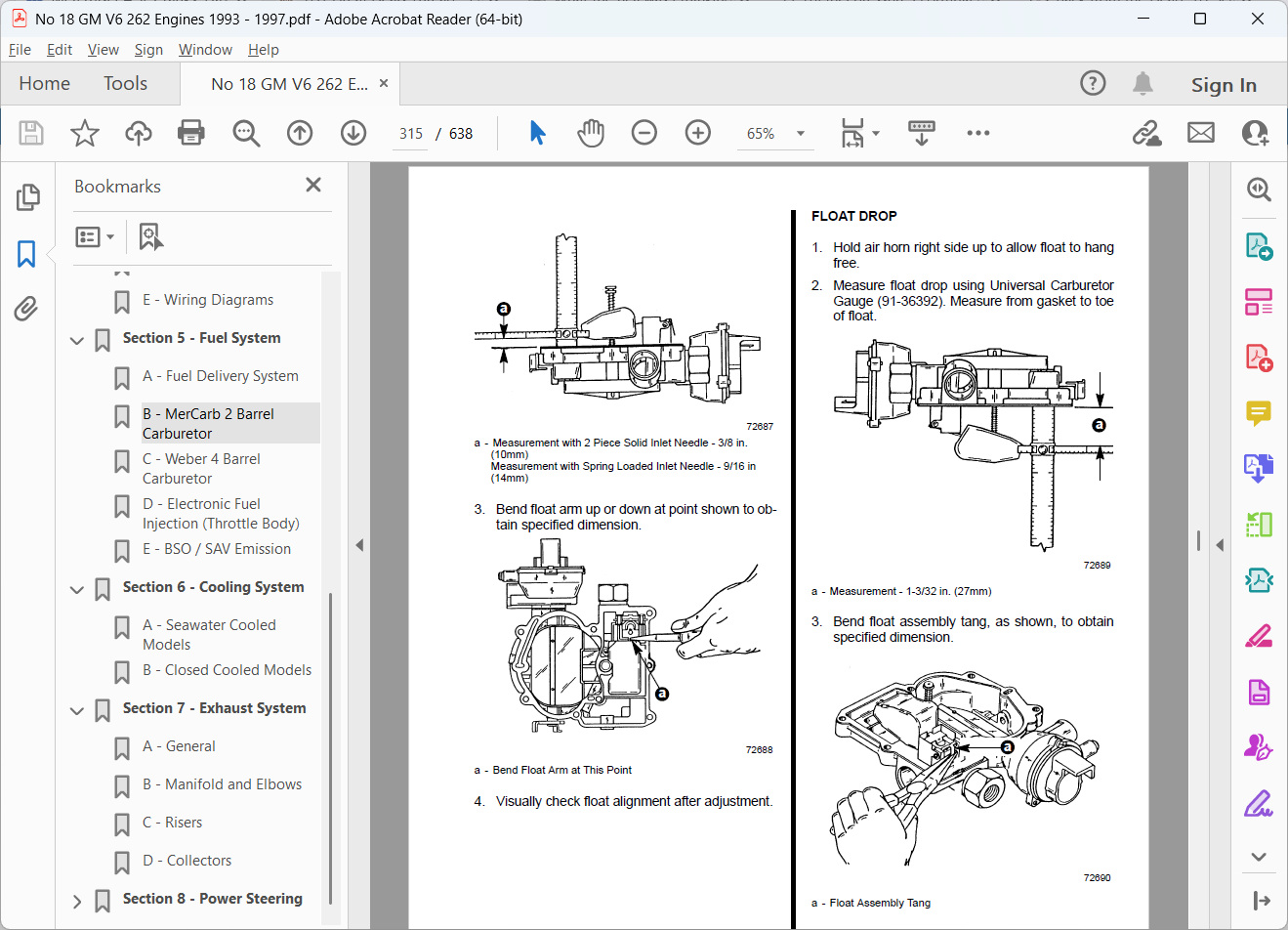Open notifications bell icon

pyautogui.click(x=1143, y=84)
